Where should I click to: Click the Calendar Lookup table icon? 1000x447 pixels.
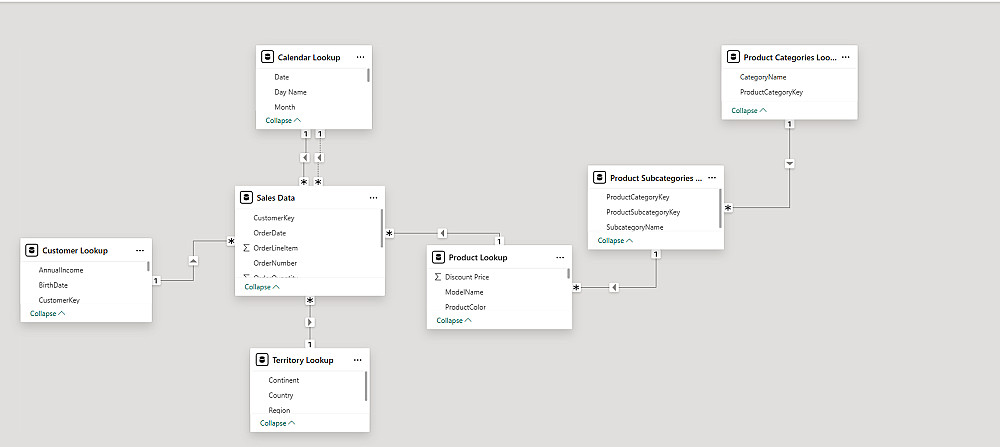(268, 58)
